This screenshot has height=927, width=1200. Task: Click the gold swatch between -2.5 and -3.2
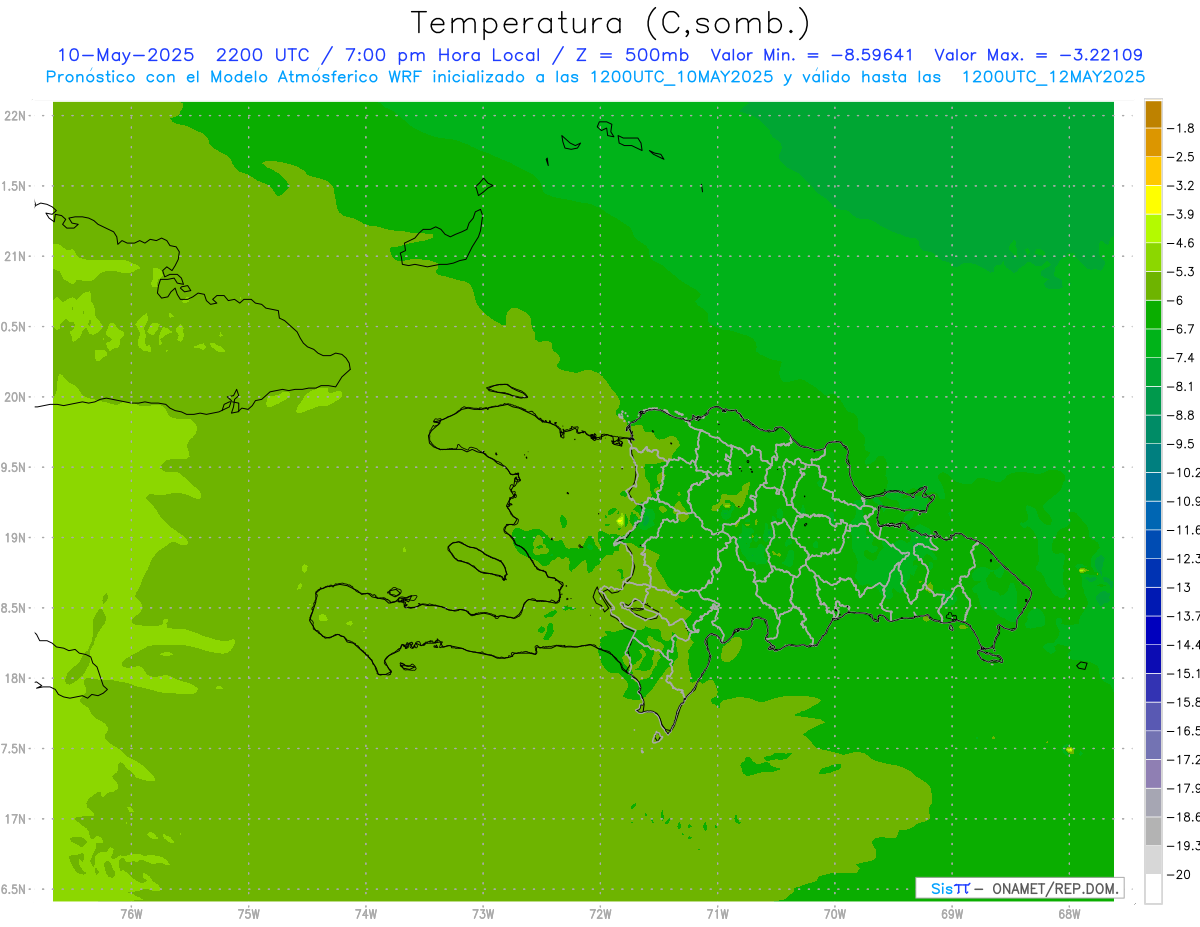tap(1153, 171)
